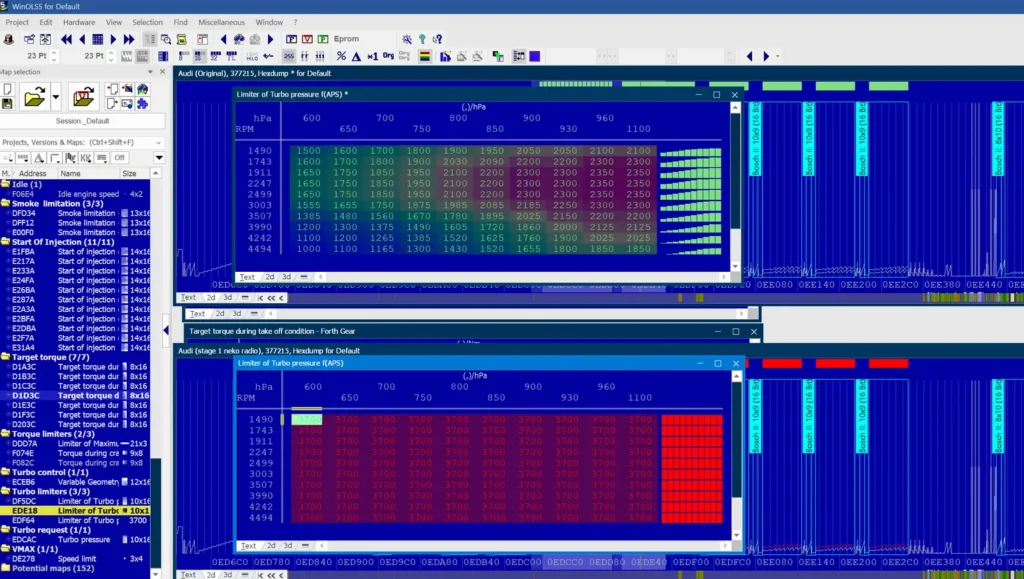The height and width of the screenshot is (579, 1024).
Task: Click the rainbow color-scale toolbar icon
Action: [424, 56]
